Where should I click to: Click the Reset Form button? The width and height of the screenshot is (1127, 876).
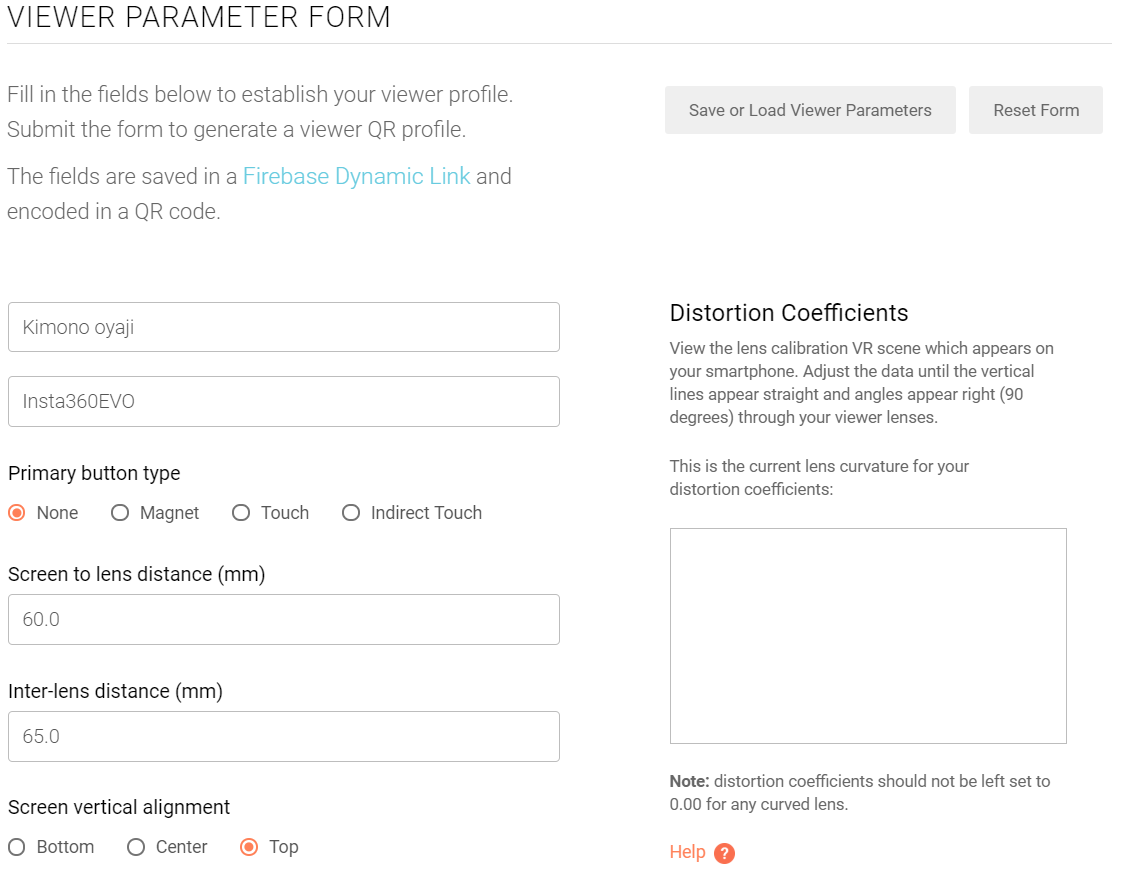click(x=1035, y=110)
